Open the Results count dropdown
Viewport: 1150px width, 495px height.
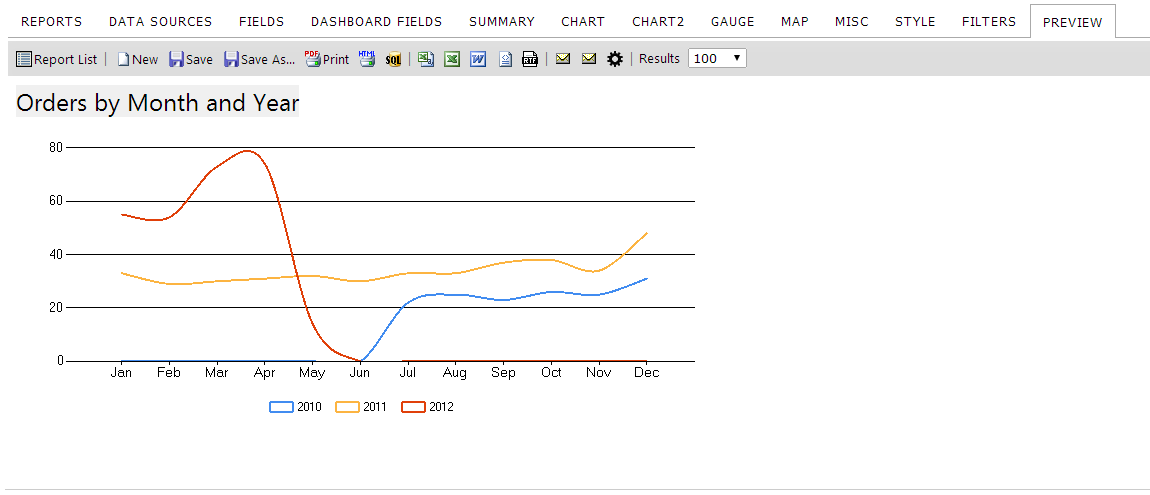point(717,59)
